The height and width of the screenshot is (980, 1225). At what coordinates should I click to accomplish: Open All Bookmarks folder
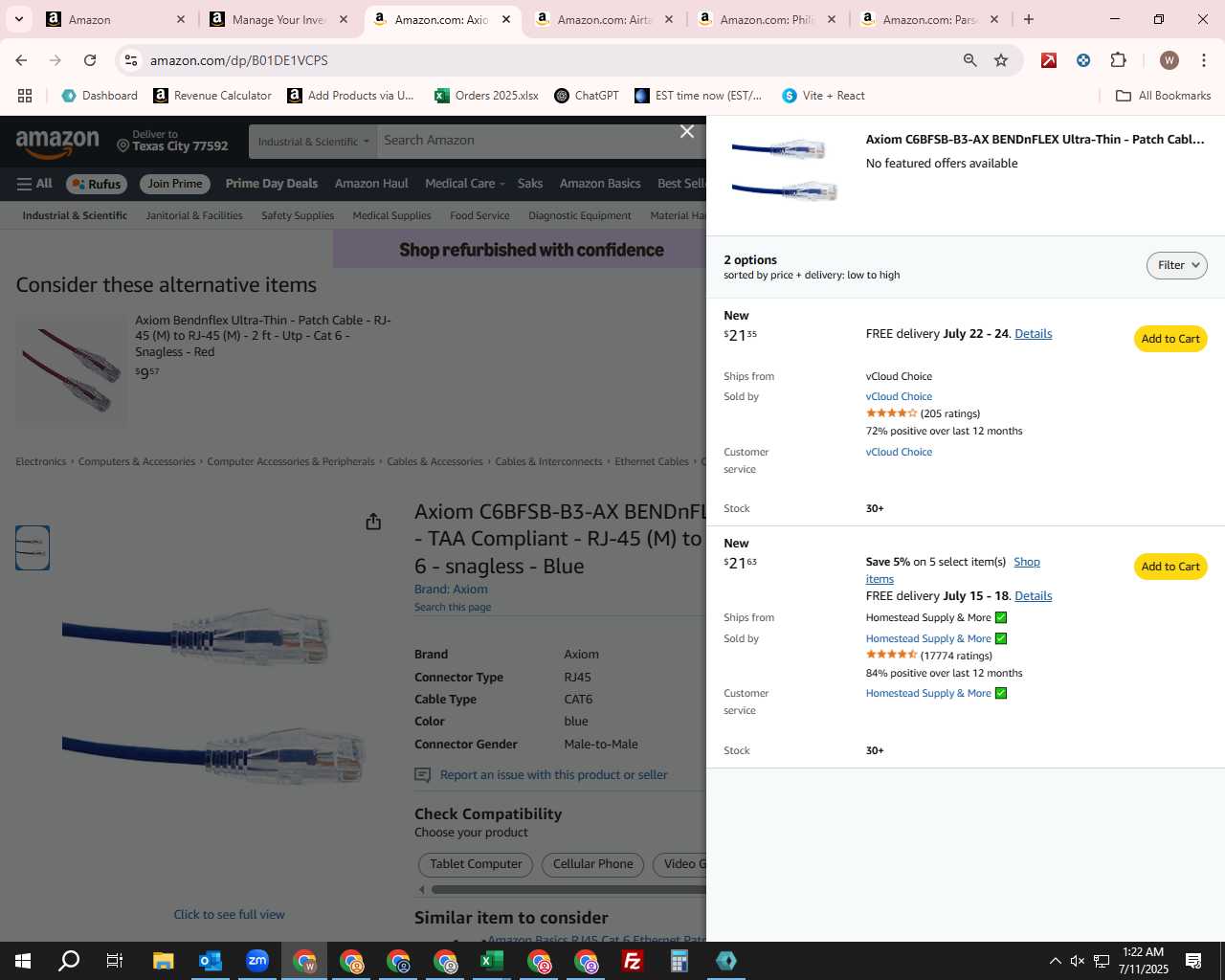click(x=1164, y=96)
